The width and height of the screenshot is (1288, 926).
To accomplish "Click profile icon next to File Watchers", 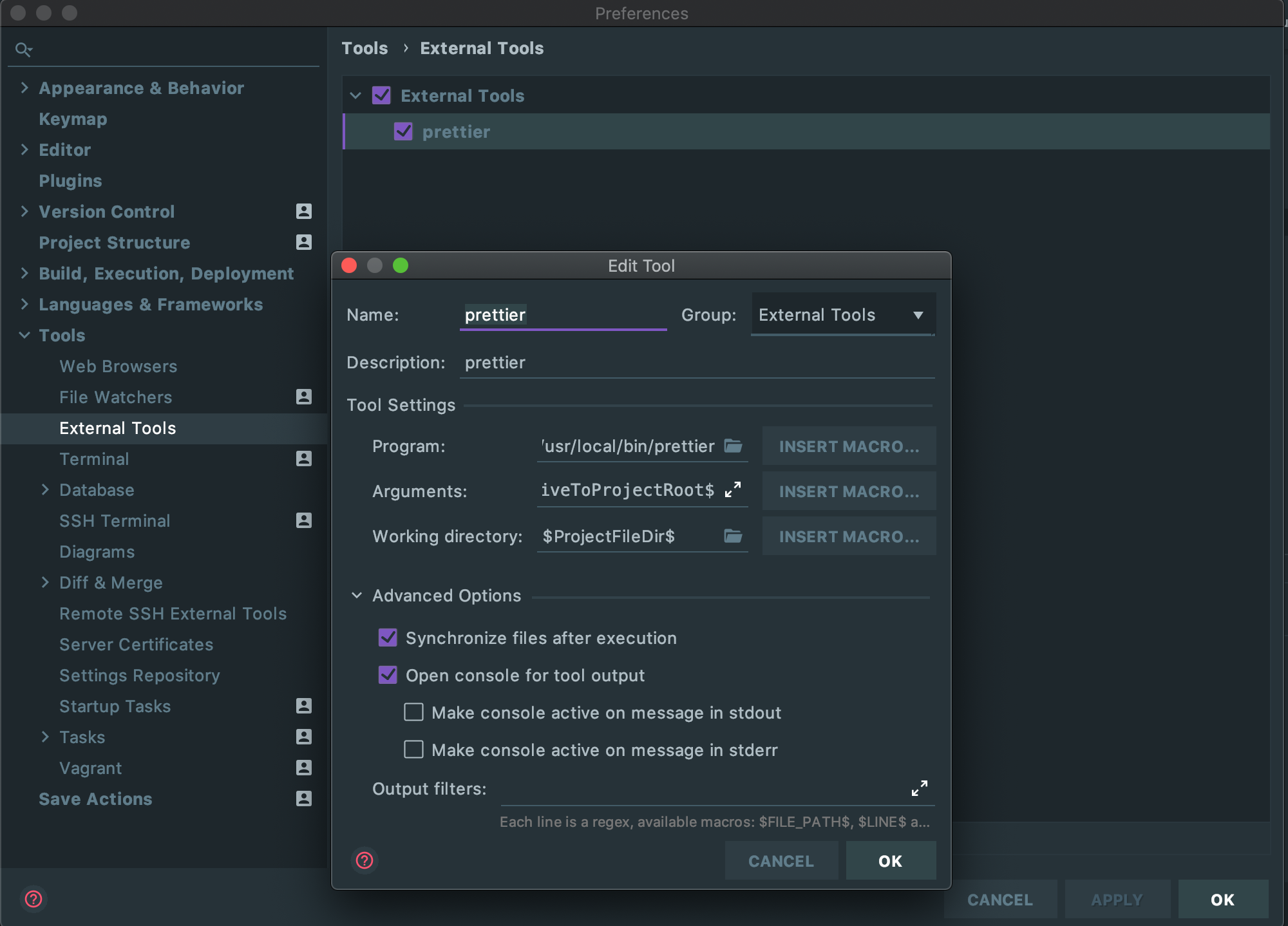I will tap(303, 397).
